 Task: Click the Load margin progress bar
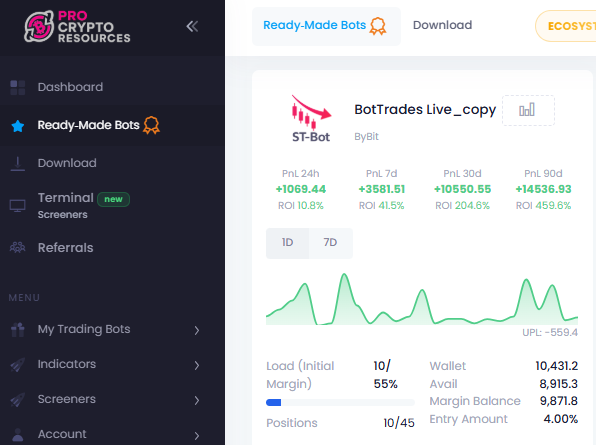pyautogui.click(x=340, y=403)
